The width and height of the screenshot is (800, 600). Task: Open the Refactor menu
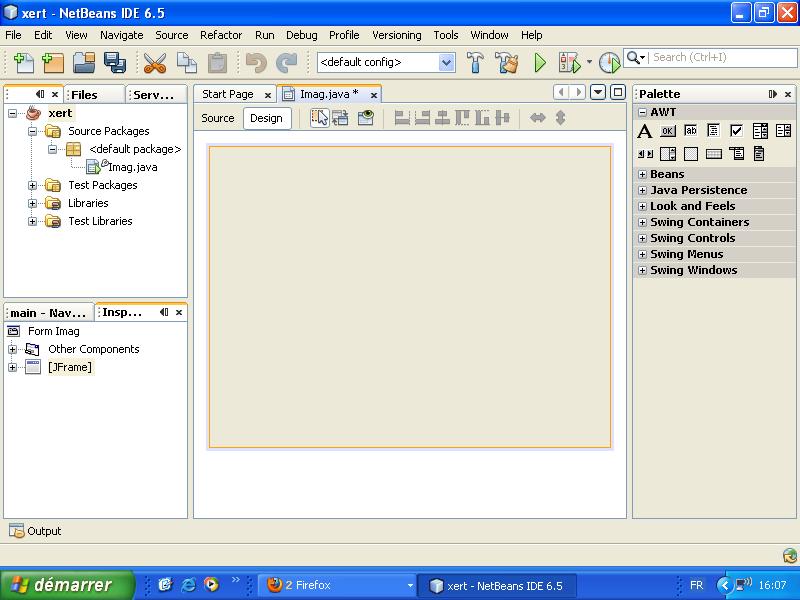pos(221,35)
